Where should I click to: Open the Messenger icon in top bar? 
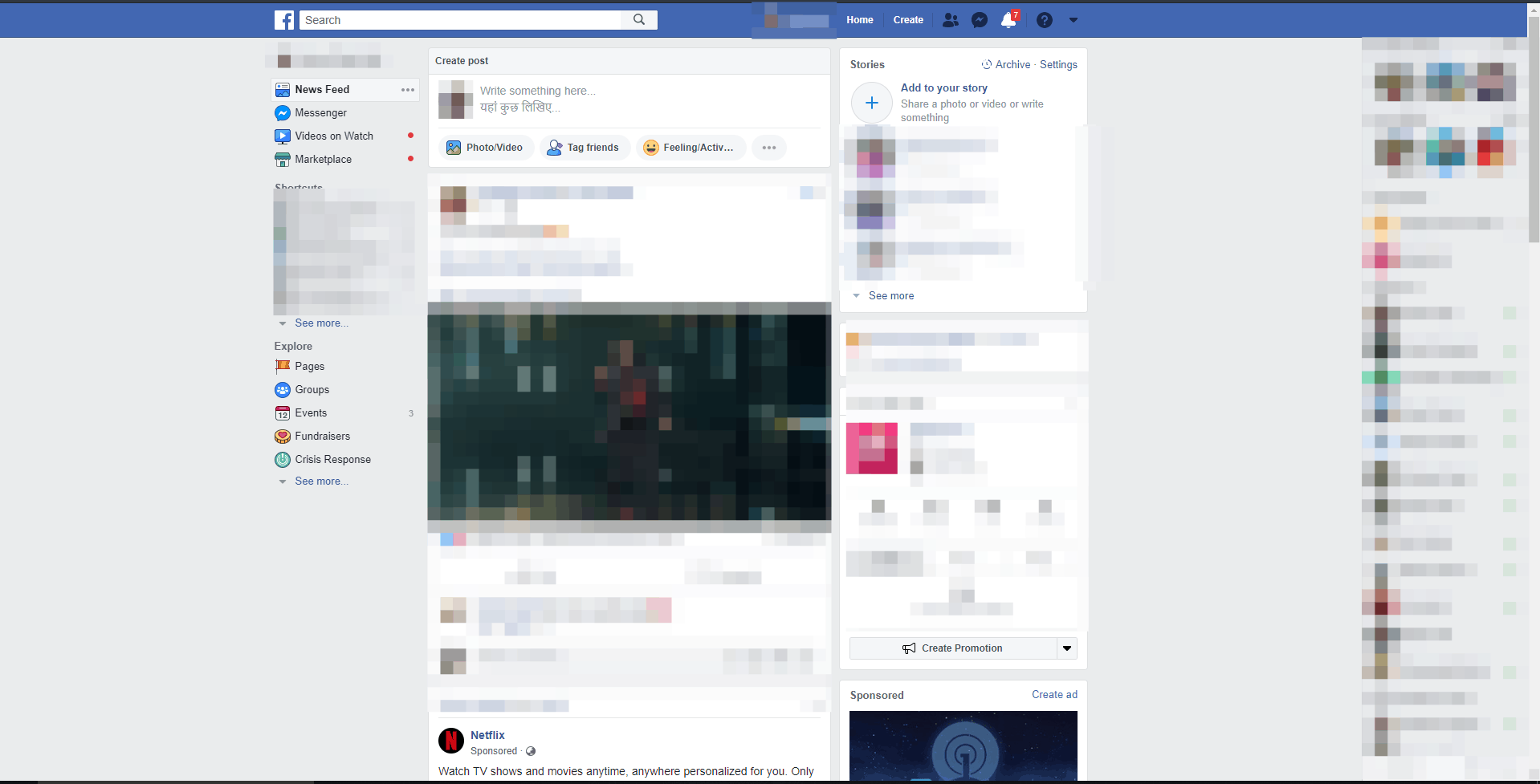tap(980, 20)
